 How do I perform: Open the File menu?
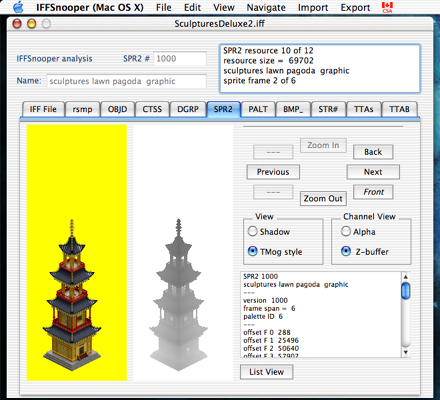point(163,7)
